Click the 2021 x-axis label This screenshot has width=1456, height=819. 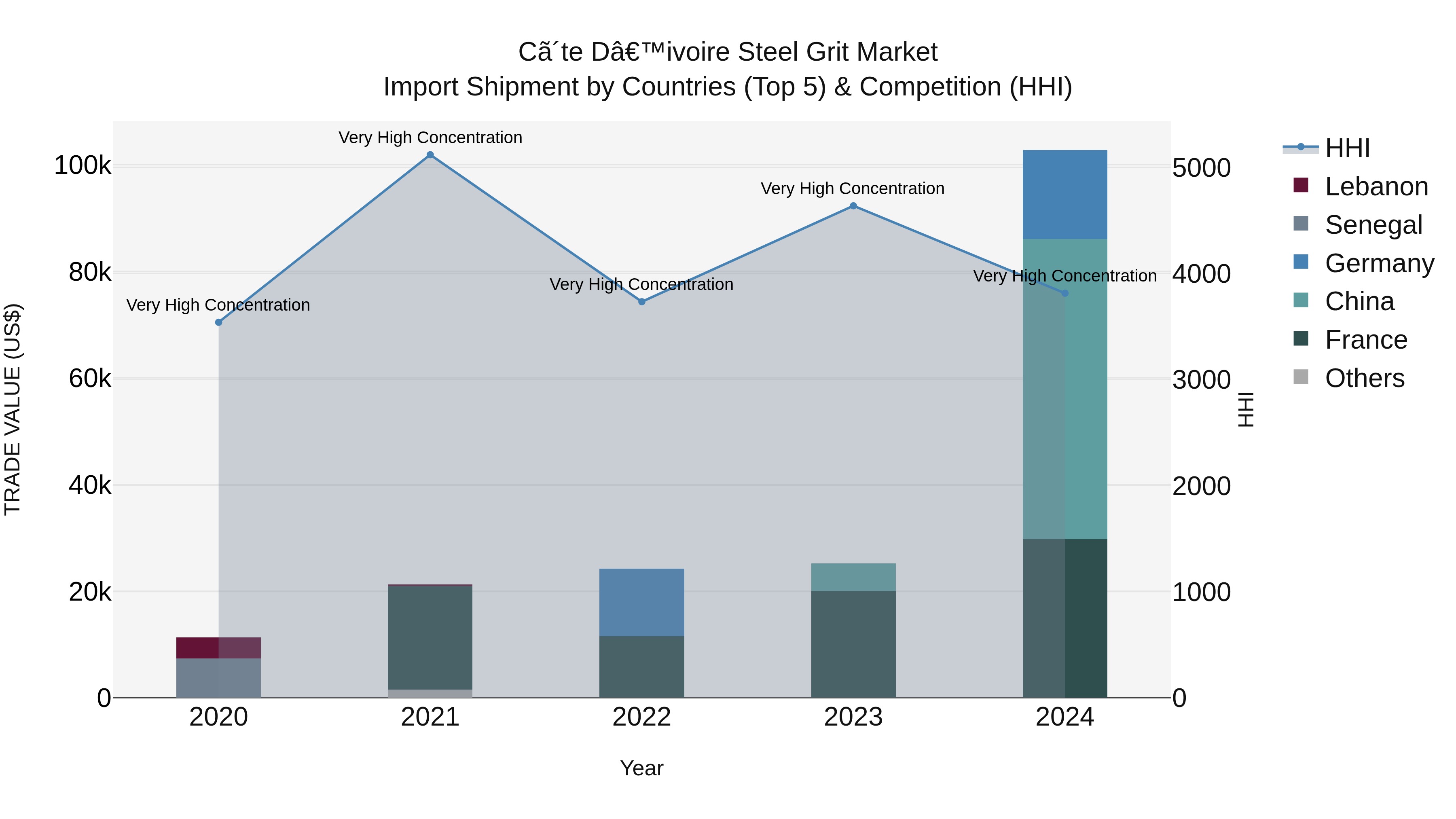[430, 717]
